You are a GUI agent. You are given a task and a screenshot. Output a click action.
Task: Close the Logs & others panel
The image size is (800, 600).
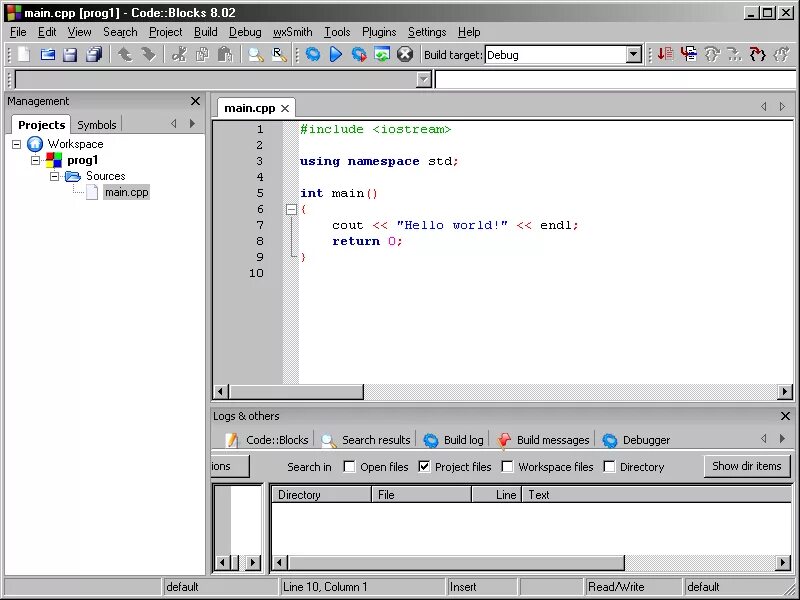tap(785, 416)
